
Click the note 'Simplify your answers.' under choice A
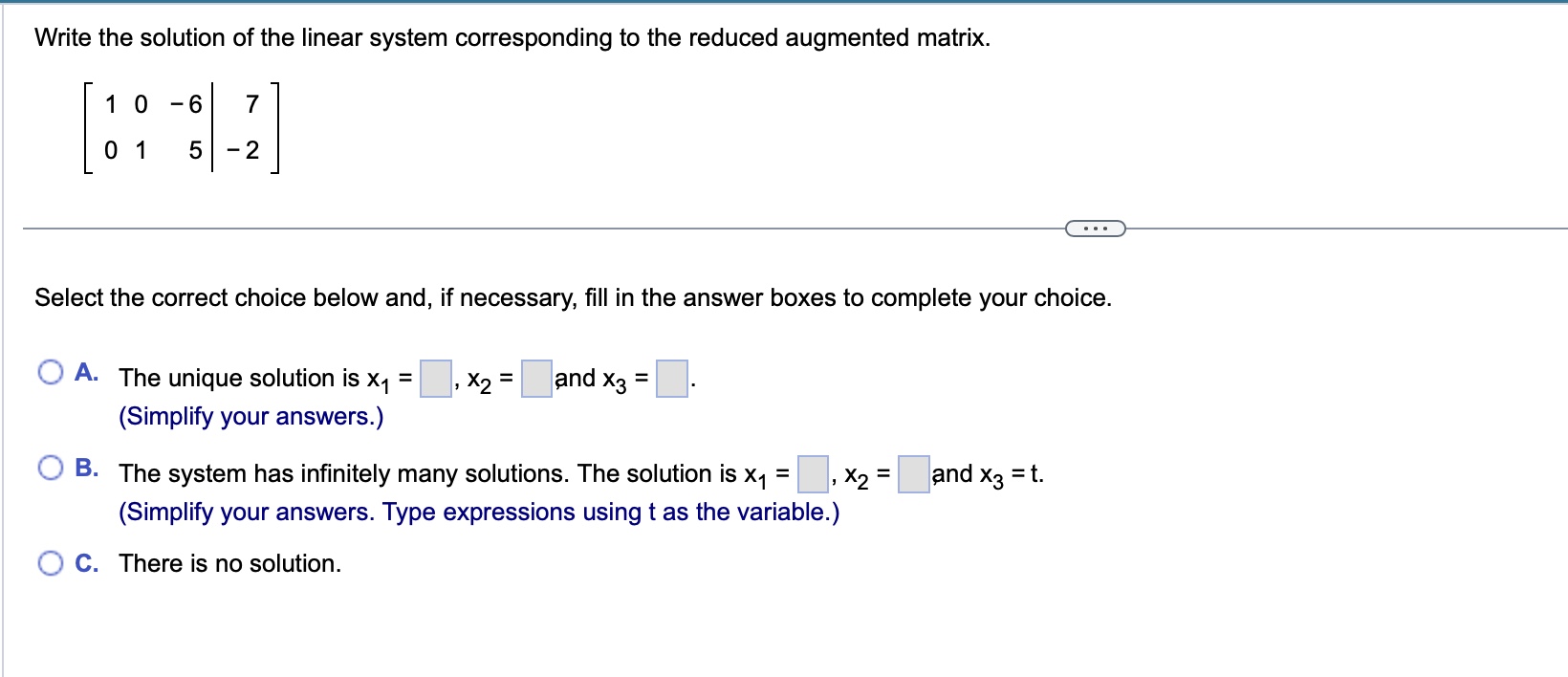pyautogui.click(x=250, y=416)
